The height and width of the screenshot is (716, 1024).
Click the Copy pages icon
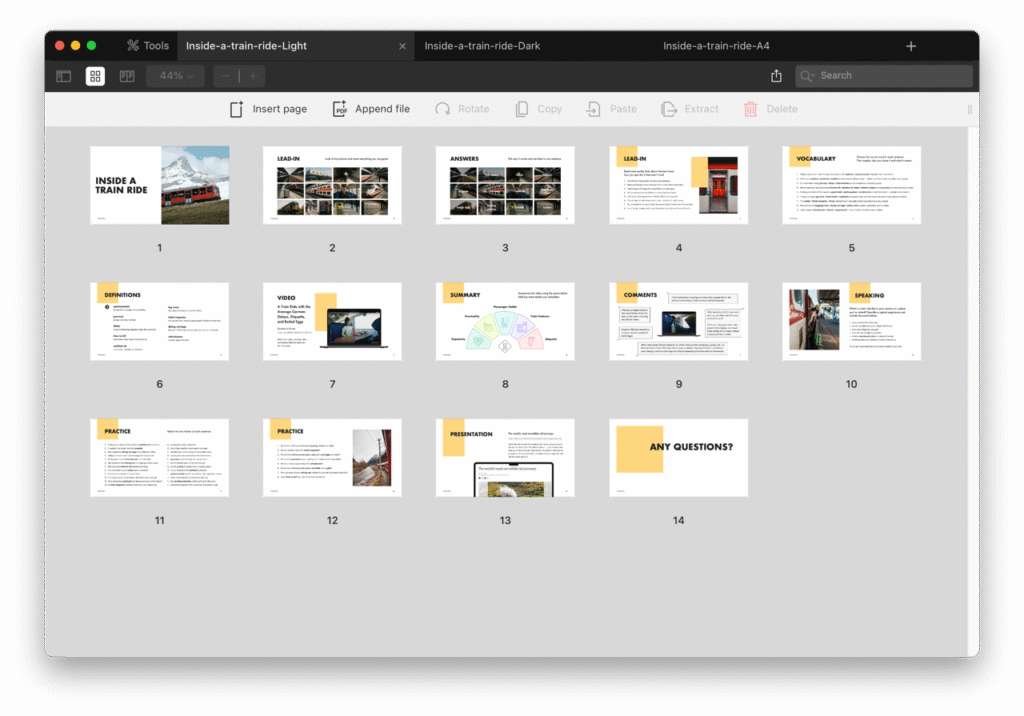pyautogui.click(x=521, y=109)
